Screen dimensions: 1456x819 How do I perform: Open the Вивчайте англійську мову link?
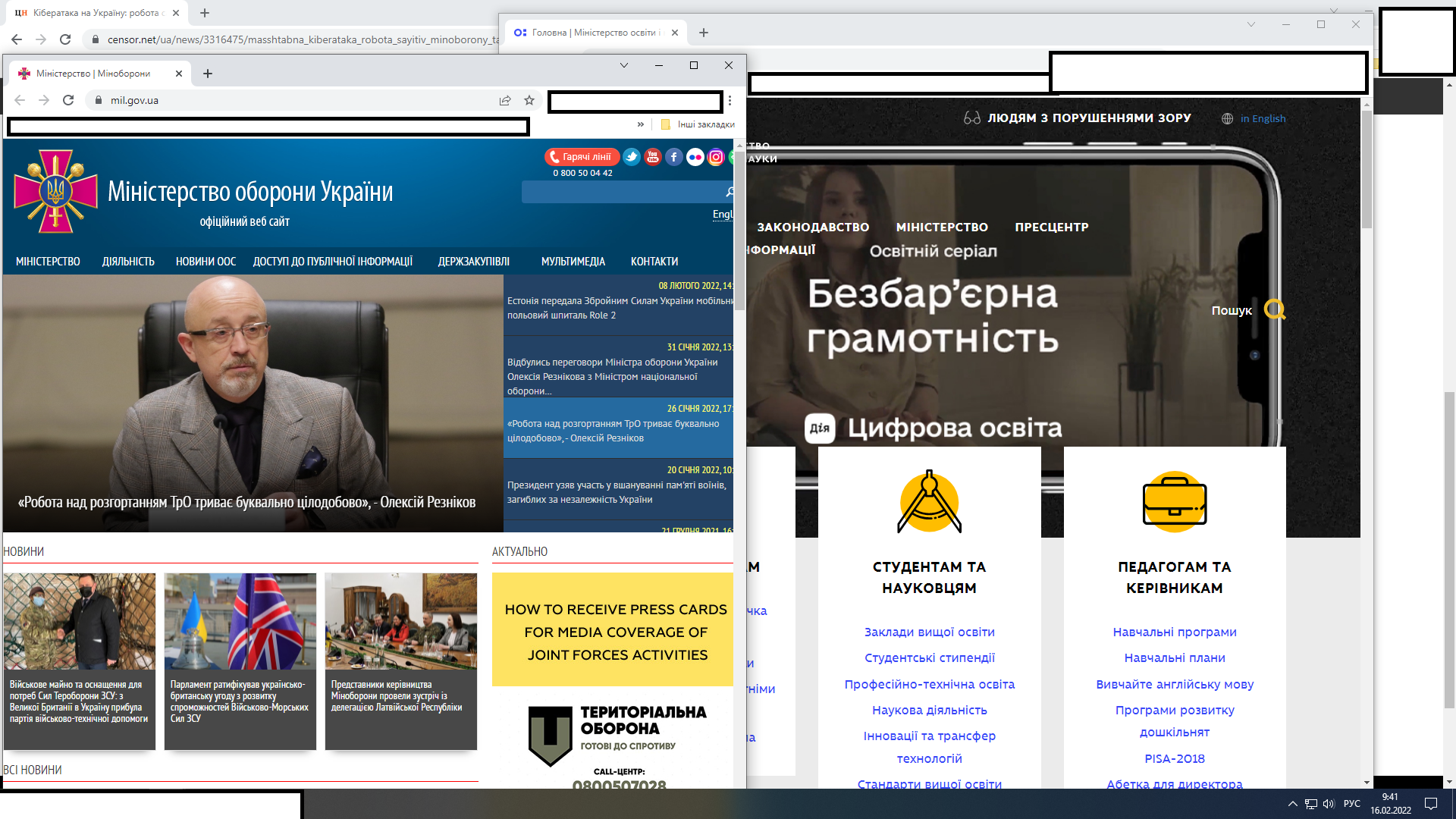pyautogui.click(x=1175, y=685)
